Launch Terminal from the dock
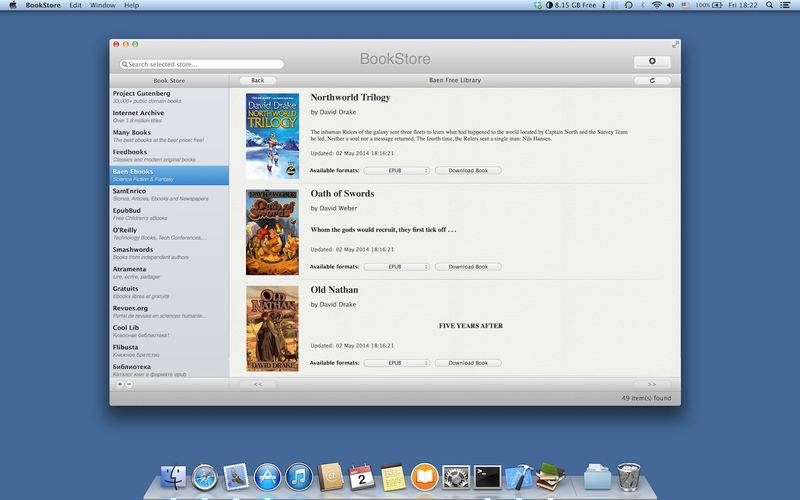Image resolution: width=800 pixels, height=500 pixels. pos(488,478)
